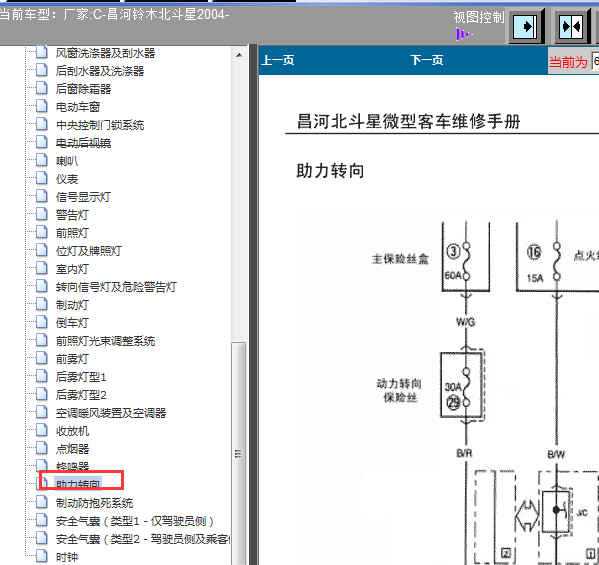Open 安全气囊（类型2 entry

[x=142, y=539]
